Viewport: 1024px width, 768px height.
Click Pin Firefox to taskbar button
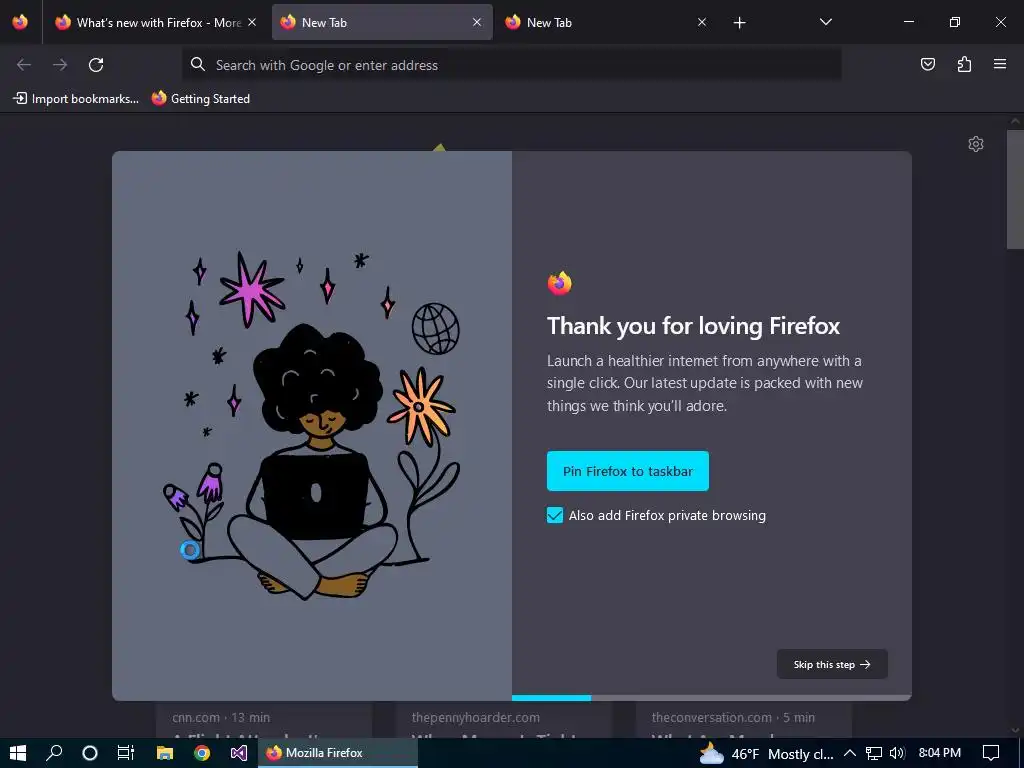click(628, 471)
